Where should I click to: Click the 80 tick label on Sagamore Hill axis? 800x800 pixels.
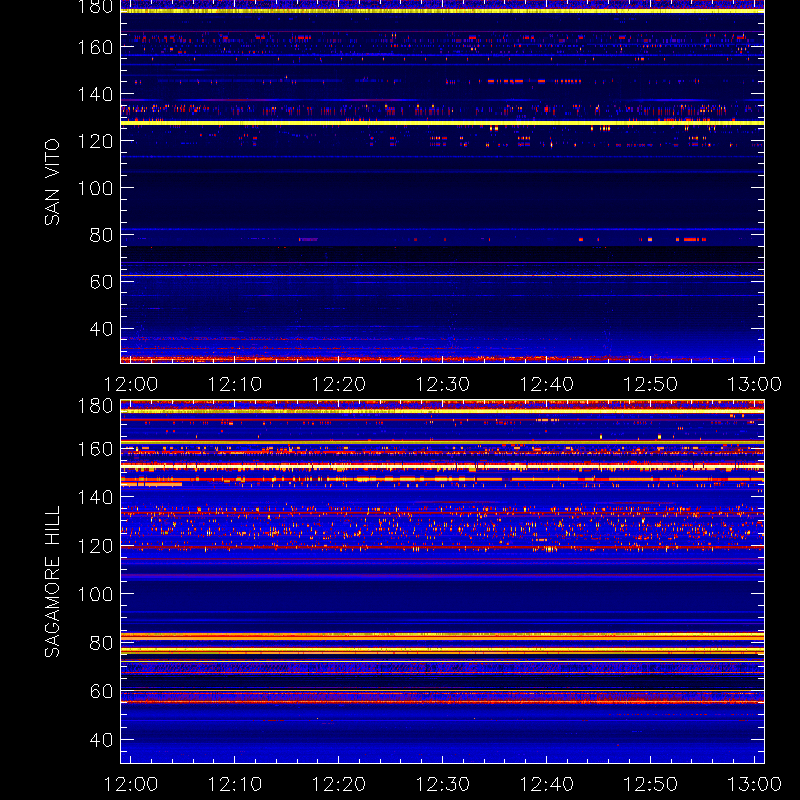point(101,643)
